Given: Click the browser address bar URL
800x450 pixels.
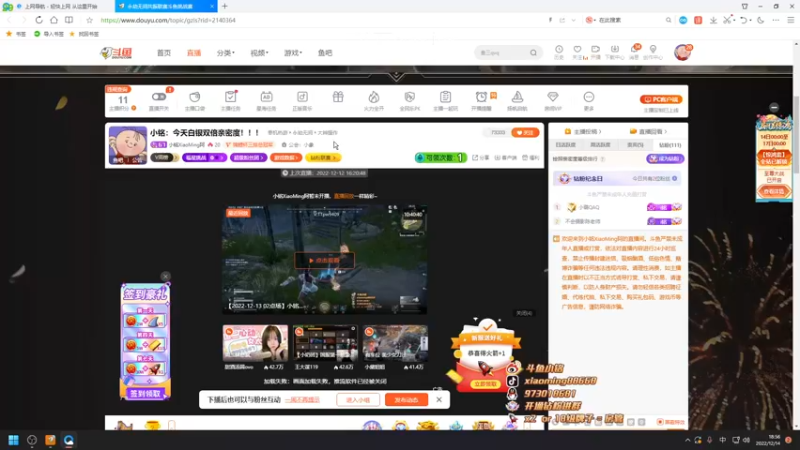Looking at the screenshot, I should click(x=168, y=20).
